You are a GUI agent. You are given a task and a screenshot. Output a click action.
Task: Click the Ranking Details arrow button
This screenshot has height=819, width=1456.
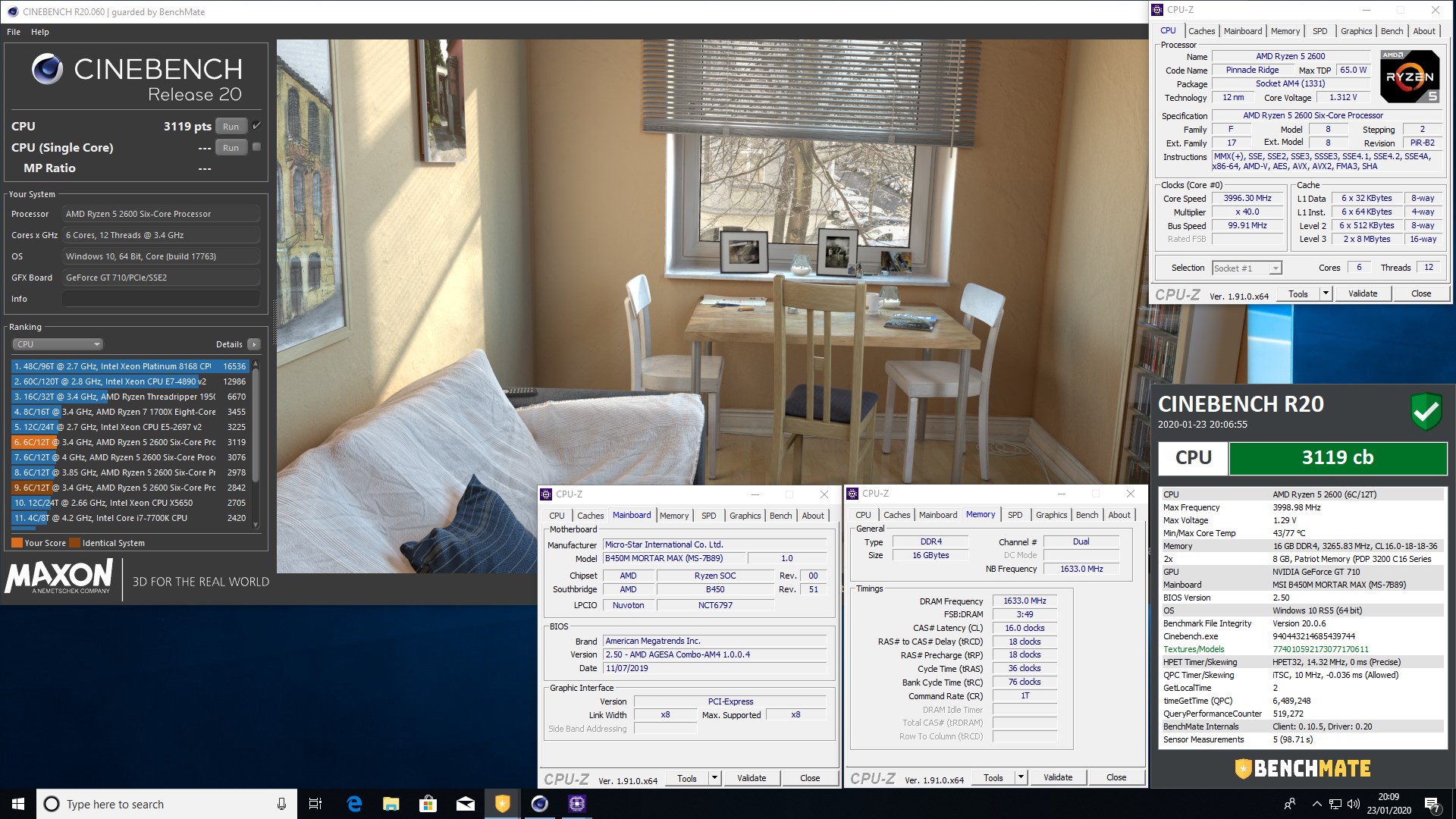click(254, 344)
